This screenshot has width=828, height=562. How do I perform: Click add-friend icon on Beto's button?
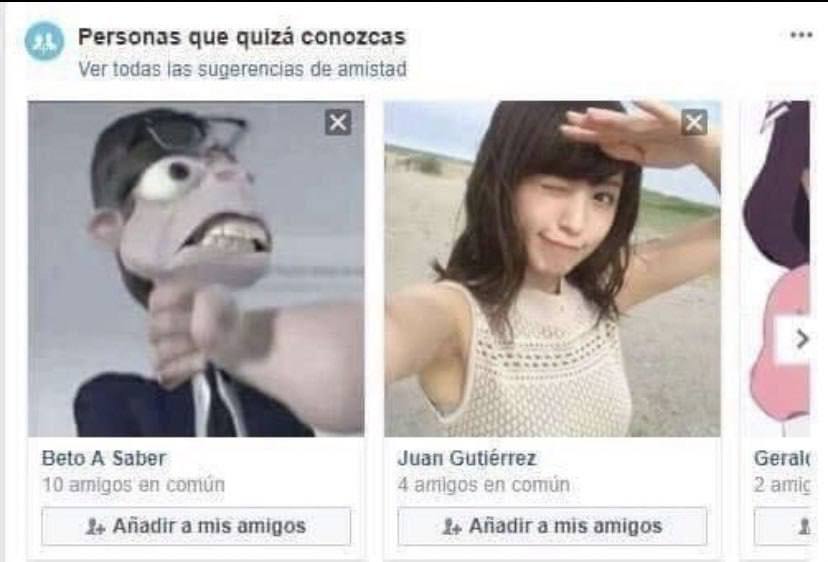(95, 527)
